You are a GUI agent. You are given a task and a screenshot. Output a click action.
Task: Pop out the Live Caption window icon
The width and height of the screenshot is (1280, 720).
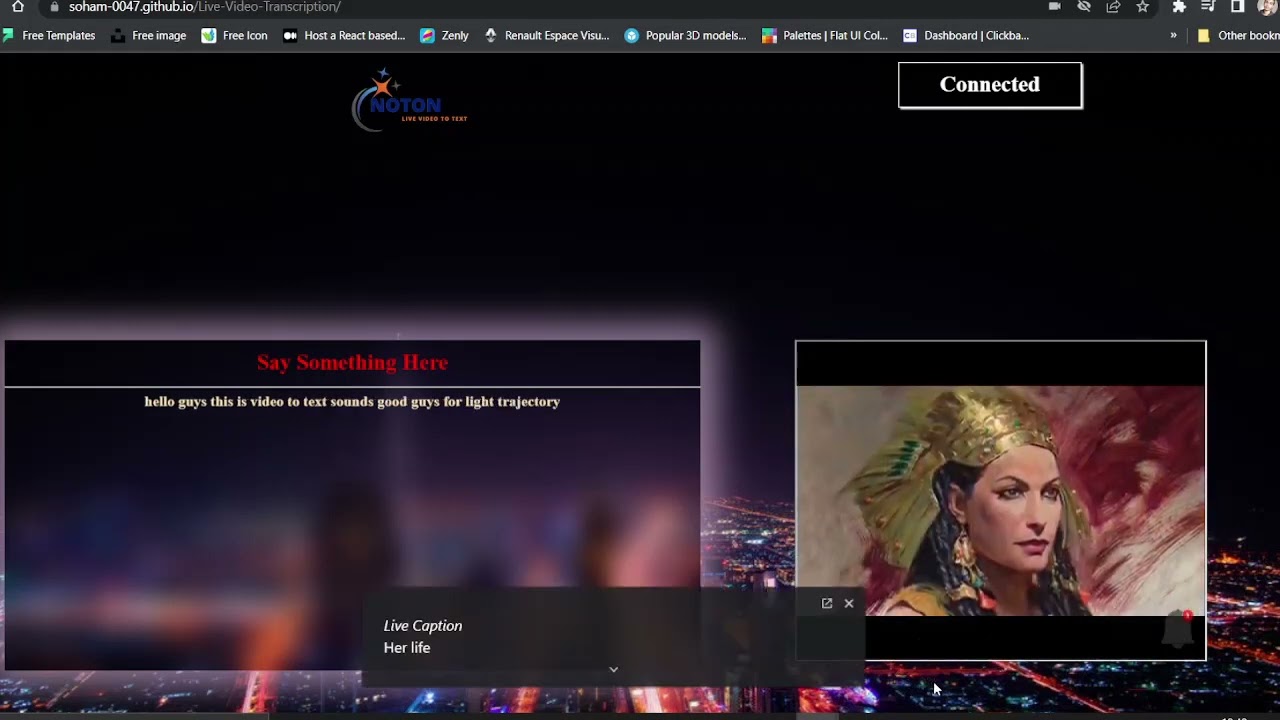point(827,603)
